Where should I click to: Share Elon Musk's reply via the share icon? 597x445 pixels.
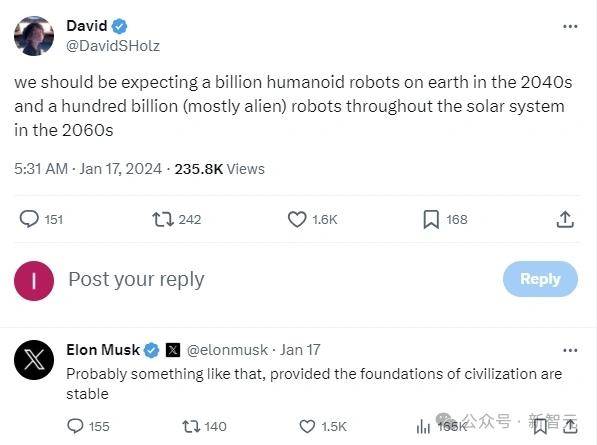click(570, 426)
